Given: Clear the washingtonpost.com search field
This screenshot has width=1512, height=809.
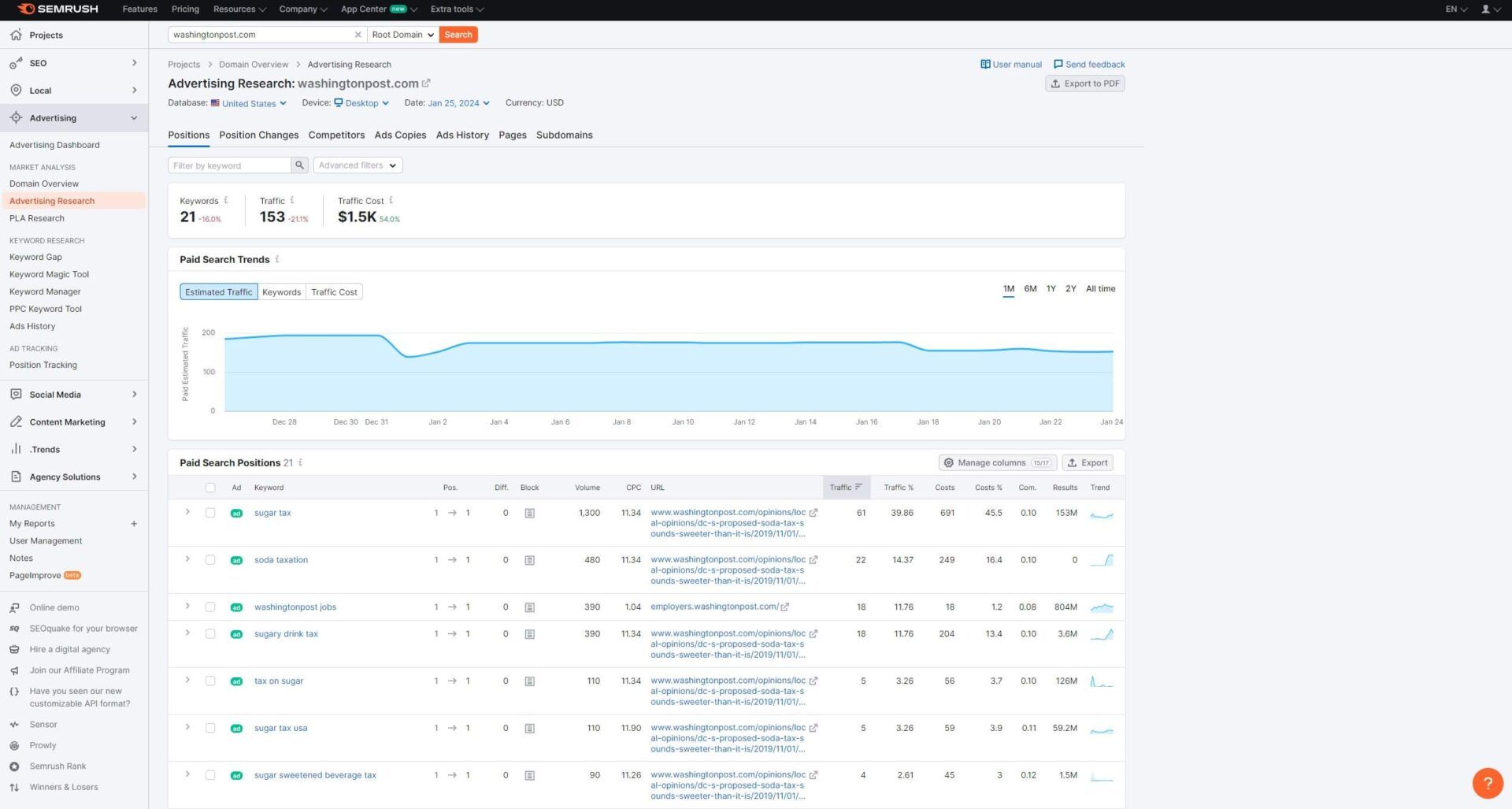Looking at the screenshot, I should click(358, 35).
